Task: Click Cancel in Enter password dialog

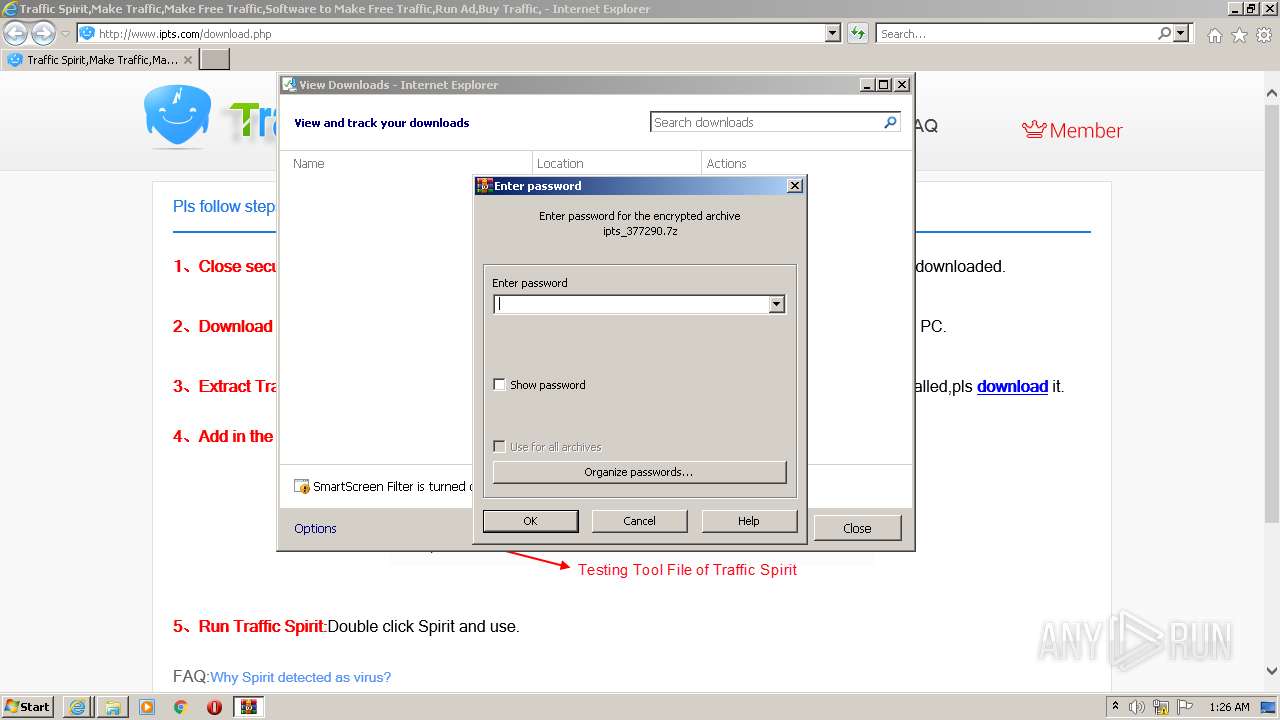Action: pyautogui.click(x=639, y=521)
